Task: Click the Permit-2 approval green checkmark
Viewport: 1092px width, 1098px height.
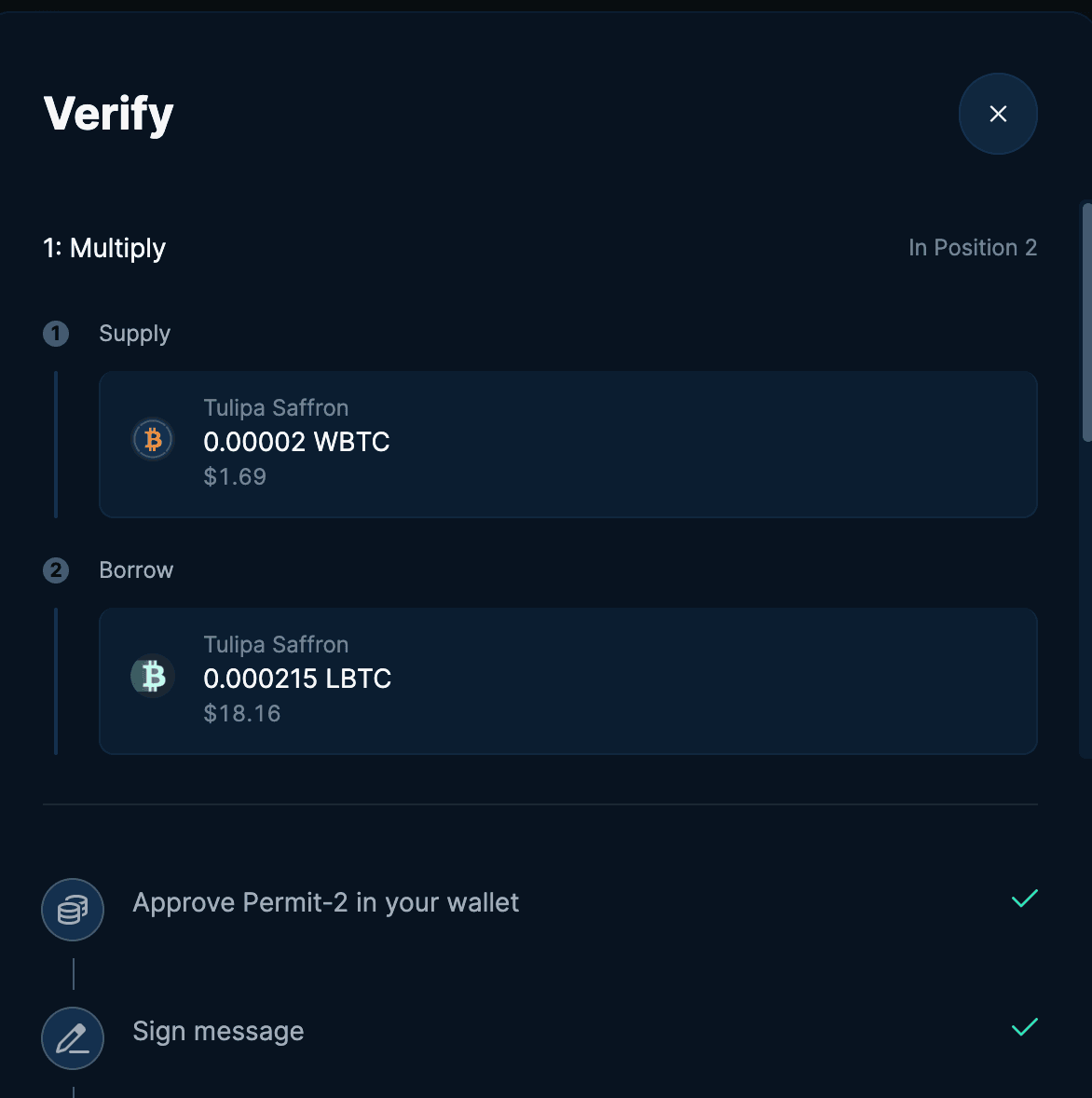Action: (x=1024, y=899)
